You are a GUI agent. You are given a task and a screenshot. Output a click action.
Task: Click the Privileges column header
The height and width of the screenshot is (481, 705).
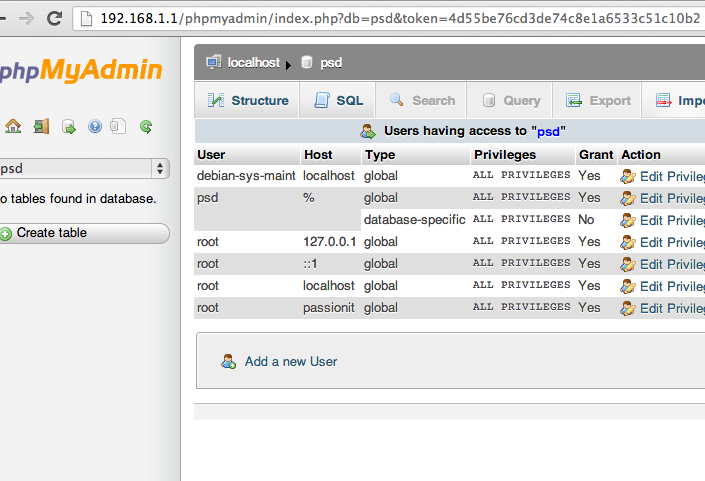click(x=523, y=155)
